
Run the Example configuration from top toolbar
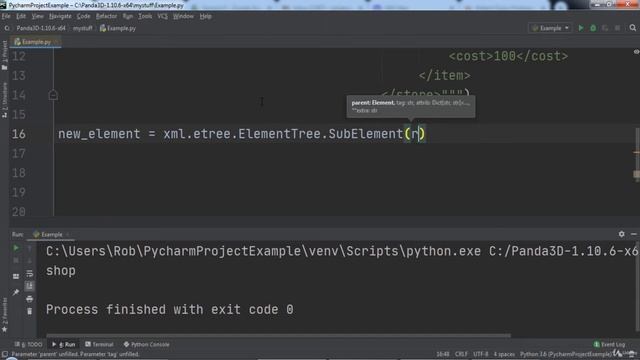[x=580, y=28]
